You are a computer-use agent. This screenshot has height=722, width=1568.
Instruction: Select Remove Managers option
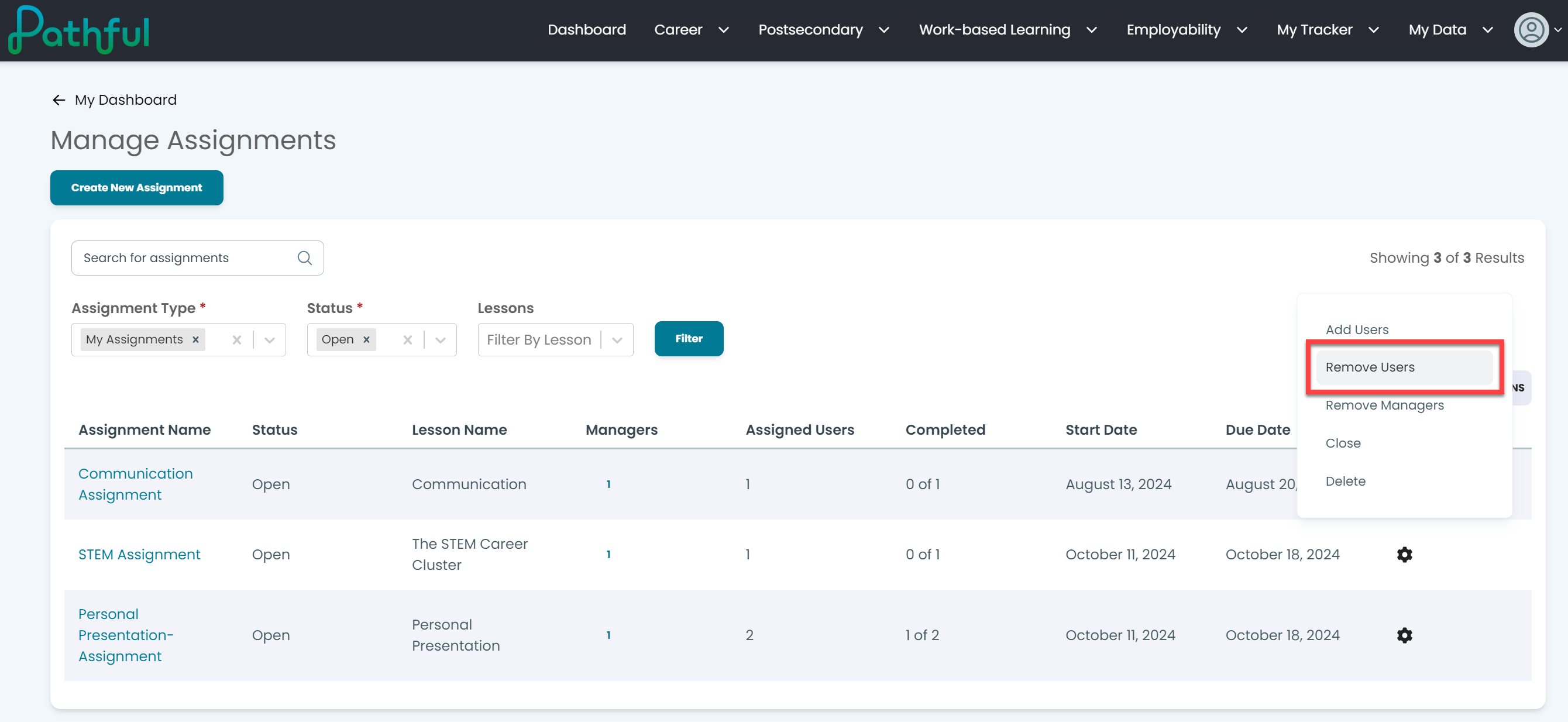(x=1384, y=405)
